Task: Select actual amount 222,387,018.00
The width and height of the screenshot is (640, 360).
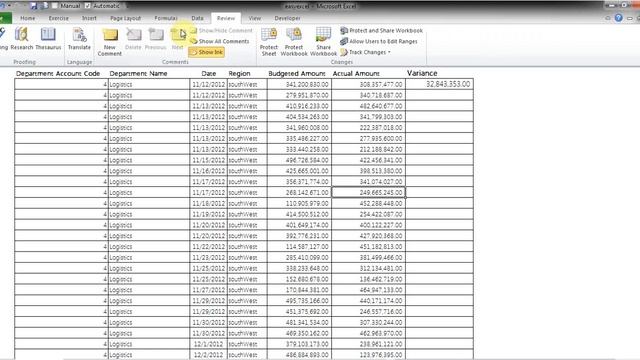Action: (x=368, y=127)
